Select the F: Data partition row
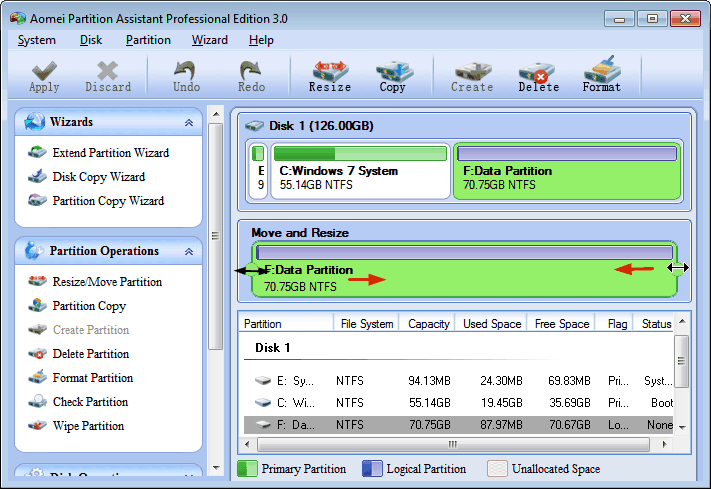The height and width of the screenshot is (489, 711). pyautogui.click(x=458, y=425)
